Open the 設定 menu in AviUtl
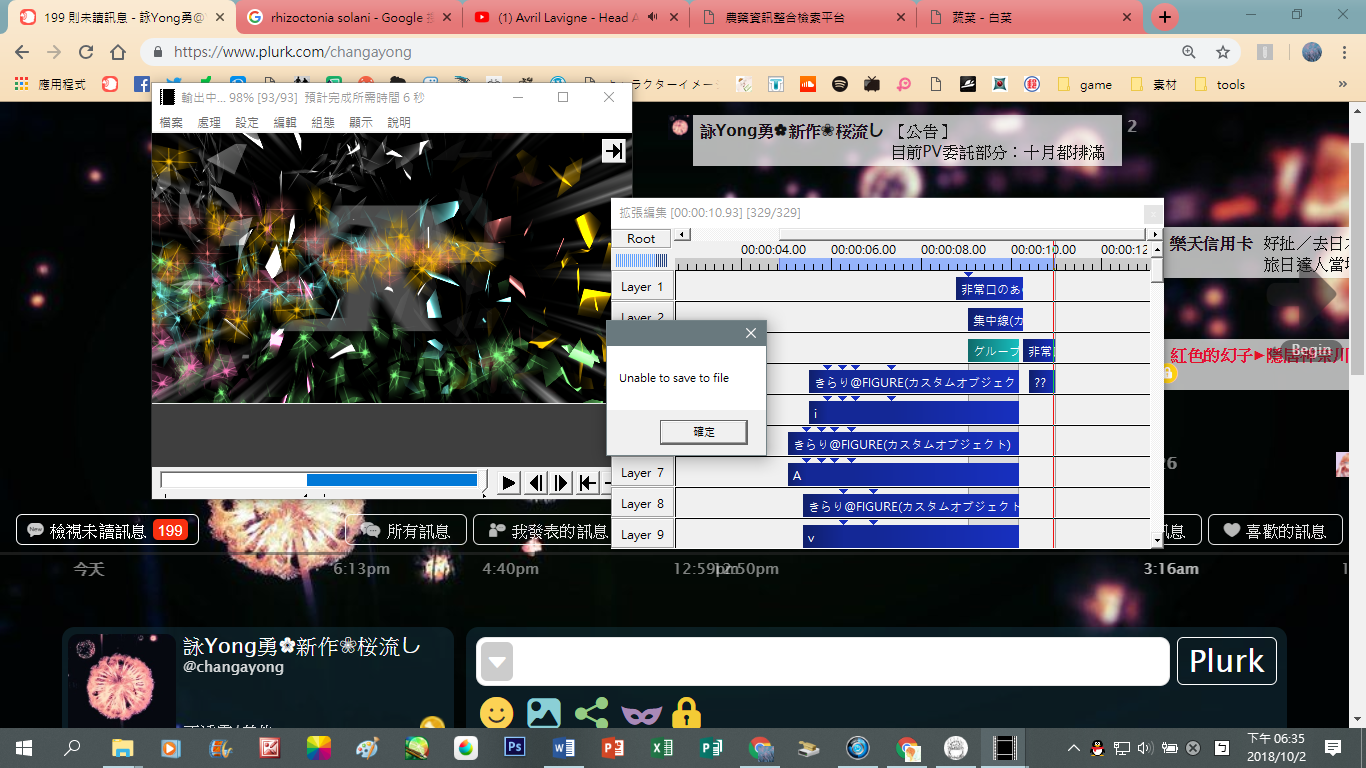Screen dimensions: 1366x768 tap(247, 122)
